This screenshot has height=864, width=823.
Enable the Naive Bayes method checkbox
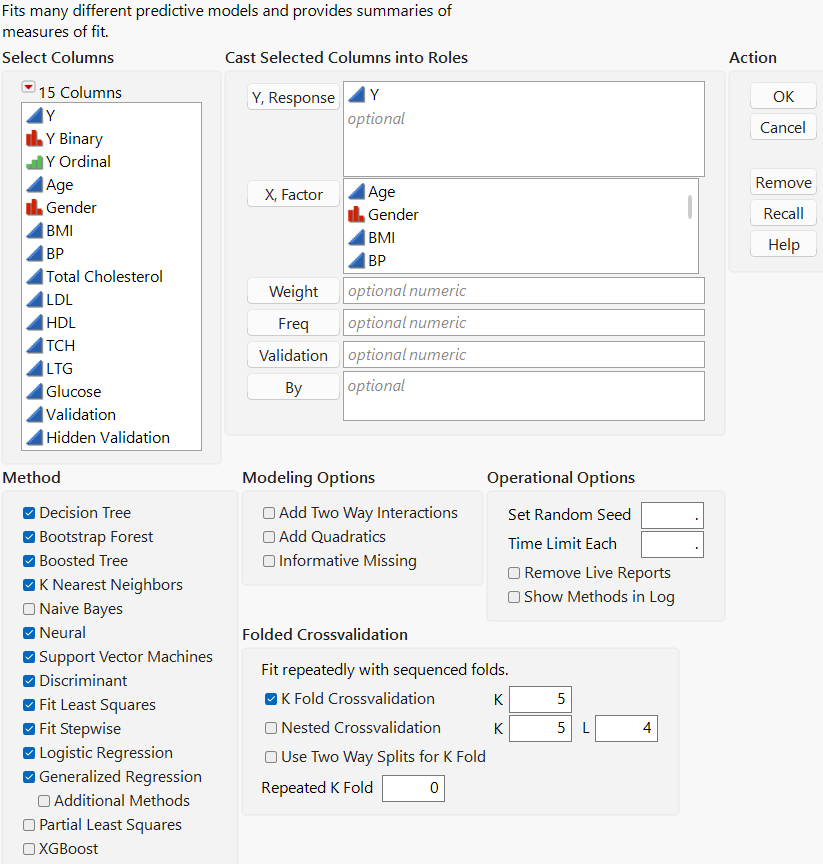click(x=29, y=609)
